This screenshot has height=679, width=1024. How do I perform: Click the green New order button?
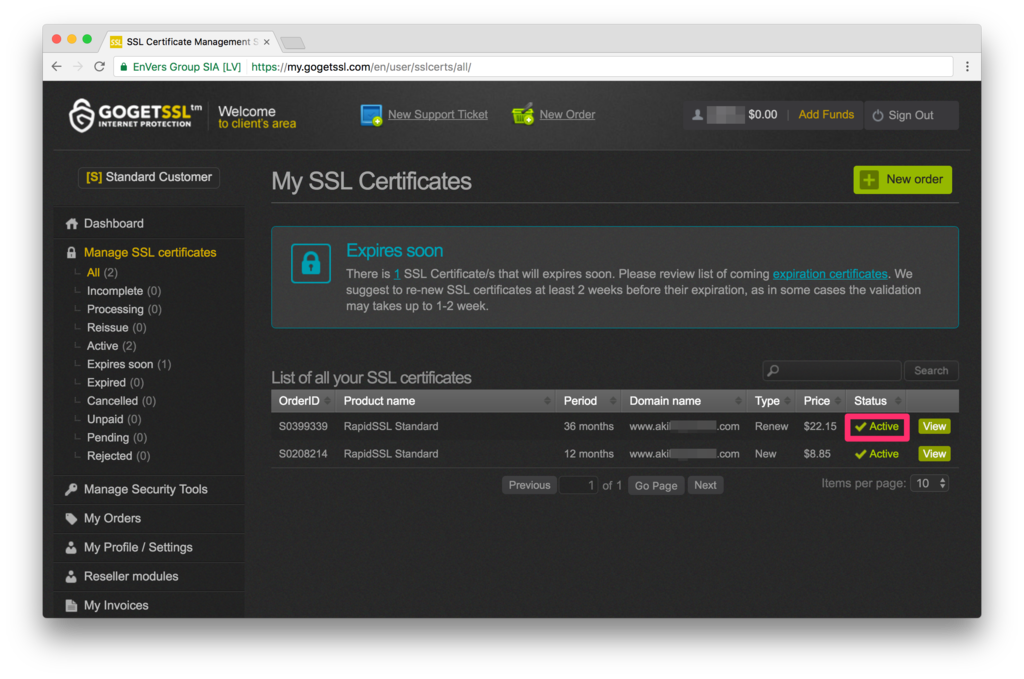[x=902, y=180]
